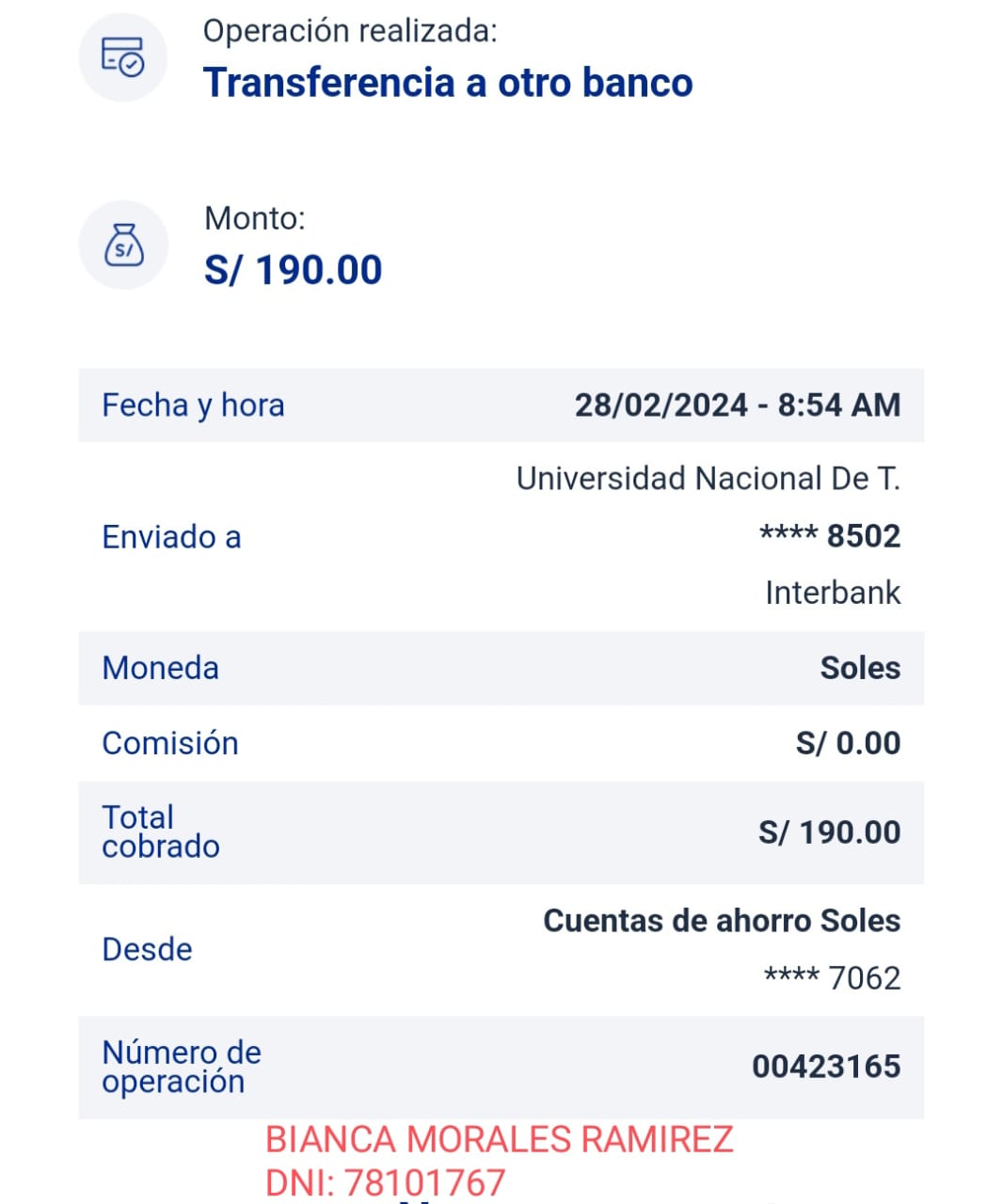Click the source account ending 7062
The width and height of the screenshot is (1003, 1204).
[x=832, y=978]
